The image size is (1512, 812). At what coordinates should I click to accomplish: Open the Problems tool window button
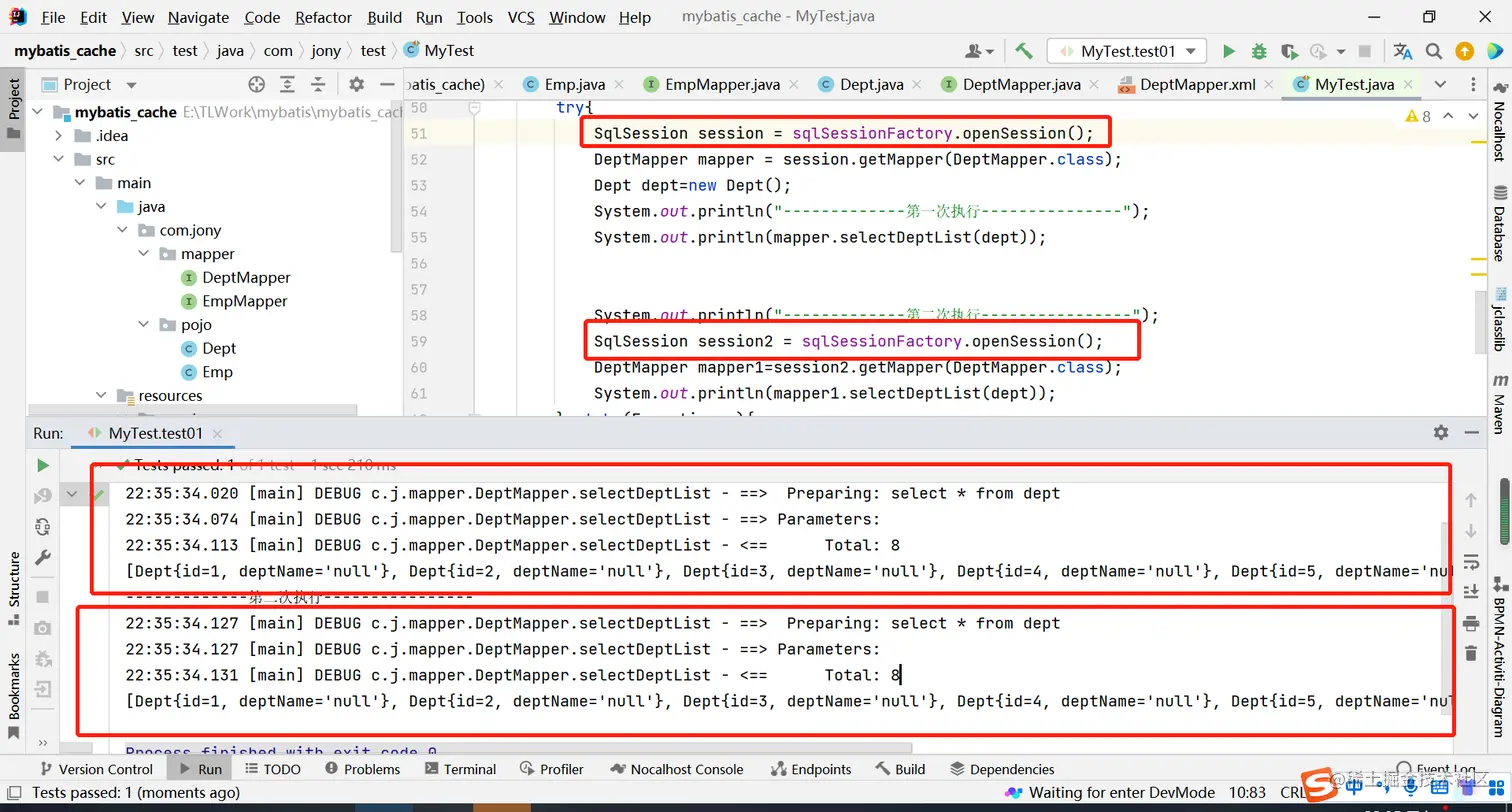362,769
